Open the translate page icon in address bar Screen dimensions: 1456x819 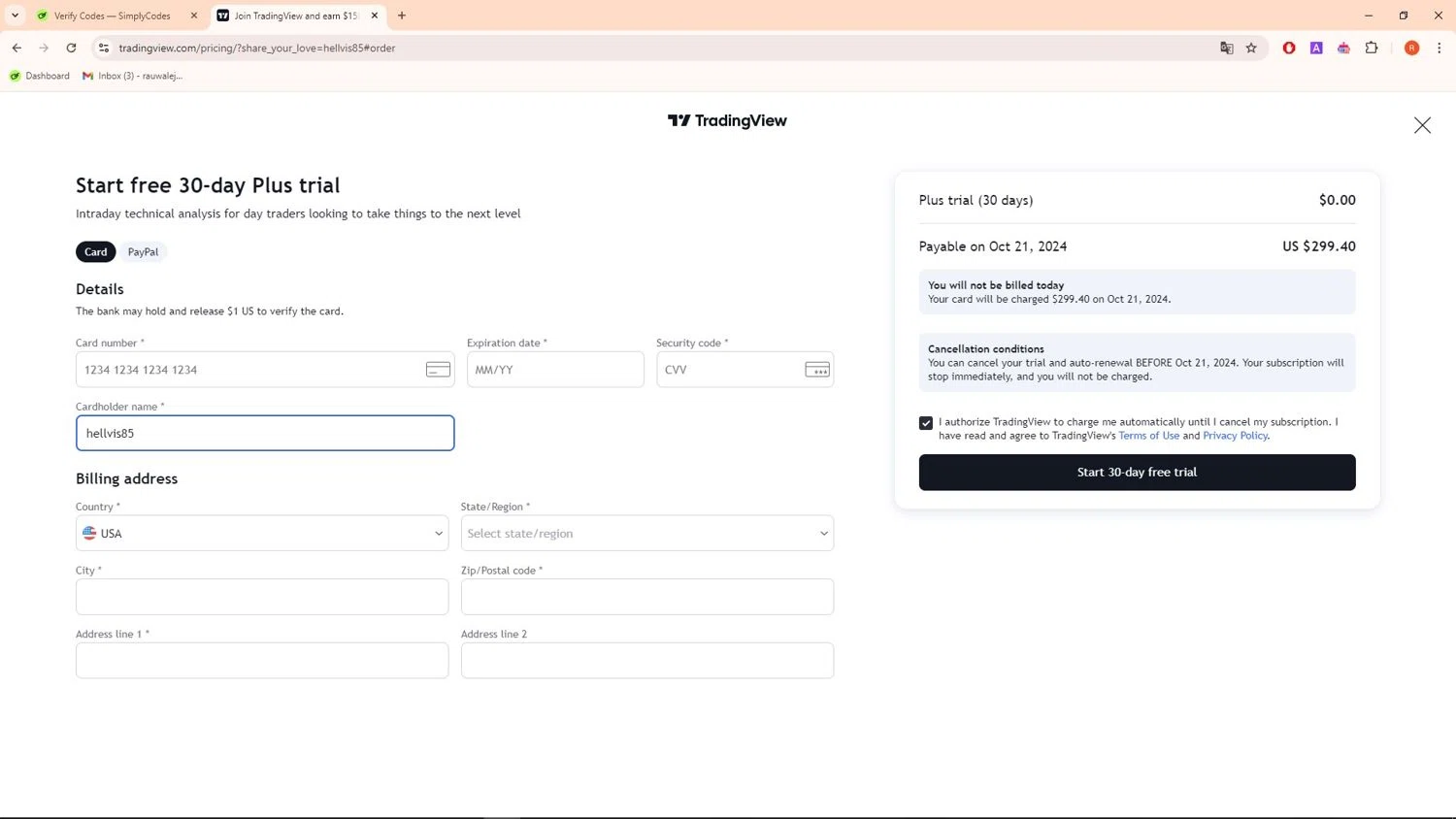pyautogui.click(x=1227, y=48)
